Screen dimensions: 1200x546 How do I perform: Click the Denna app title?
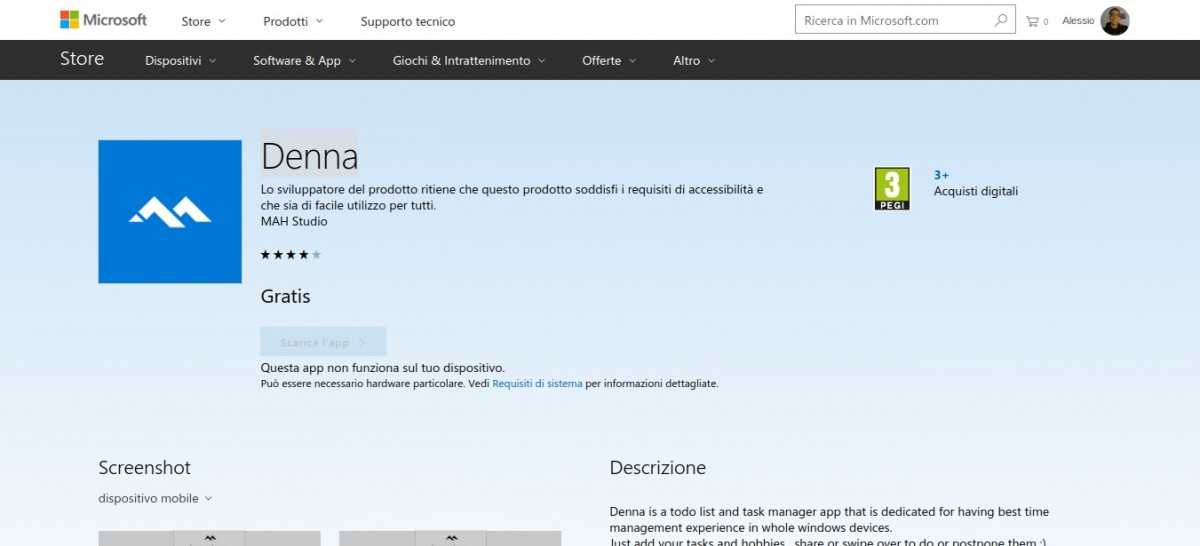[309, 156]
